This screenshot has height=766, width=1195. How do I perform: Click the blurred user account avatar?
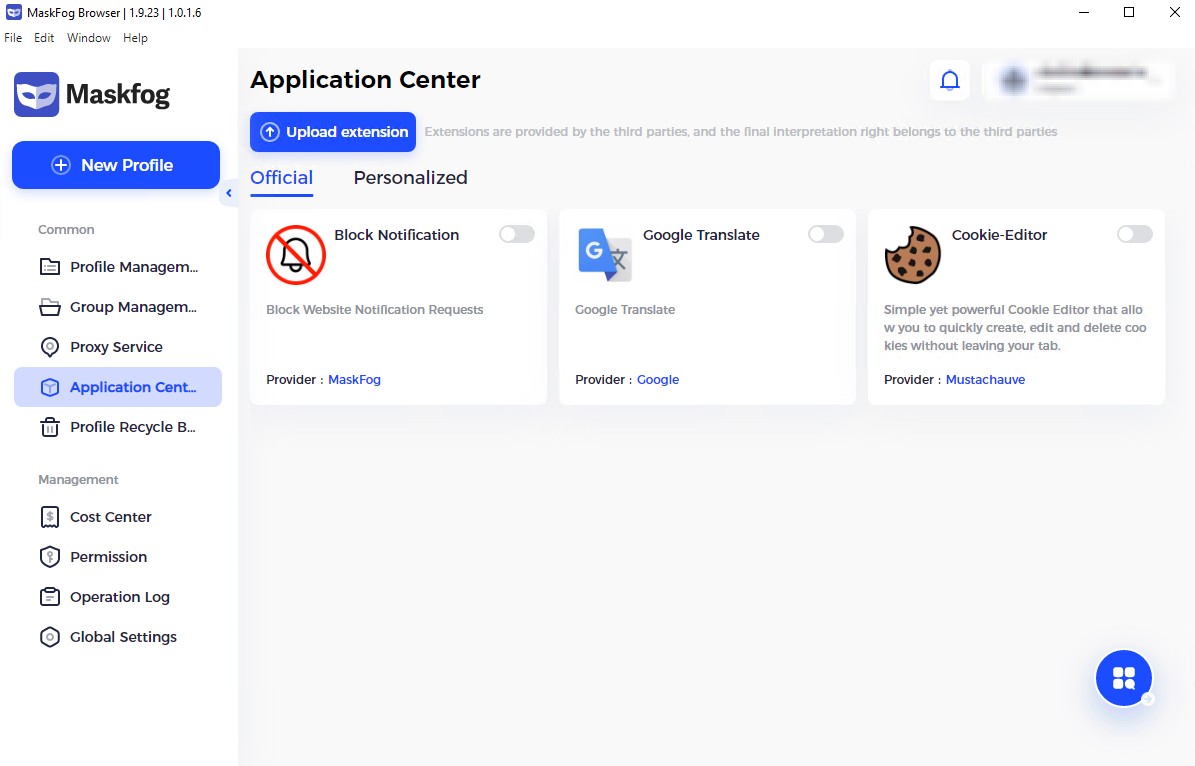tap(1014, 80)
